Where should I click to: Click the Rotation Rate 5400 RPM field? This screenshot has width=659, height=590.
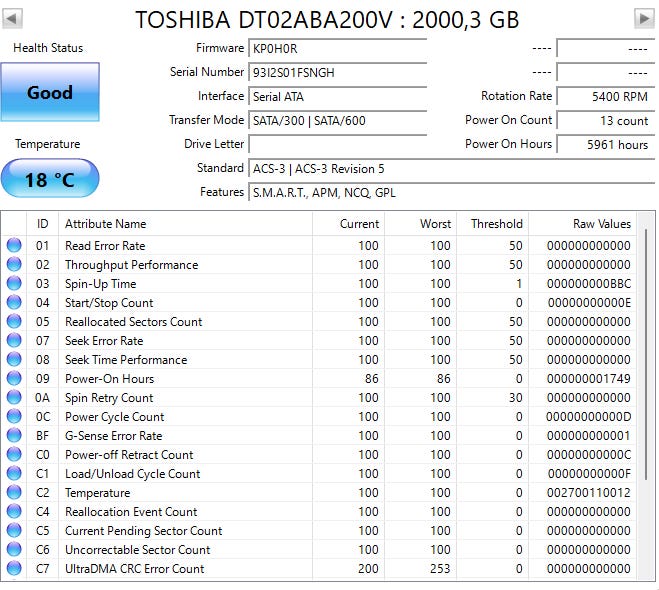(x=606, y=97)
